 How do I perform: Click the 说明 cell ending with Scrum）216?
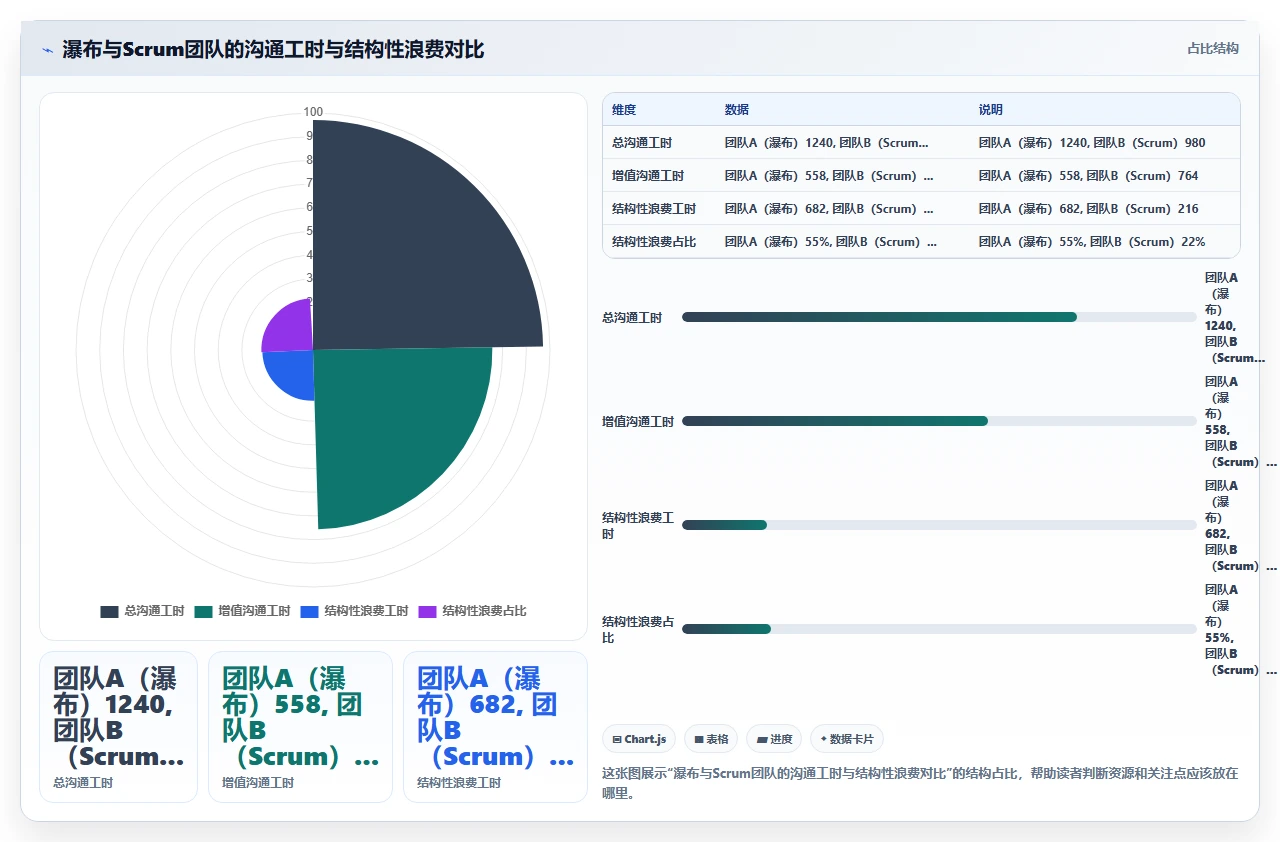pyautogui.click(x=1105, y=209)
